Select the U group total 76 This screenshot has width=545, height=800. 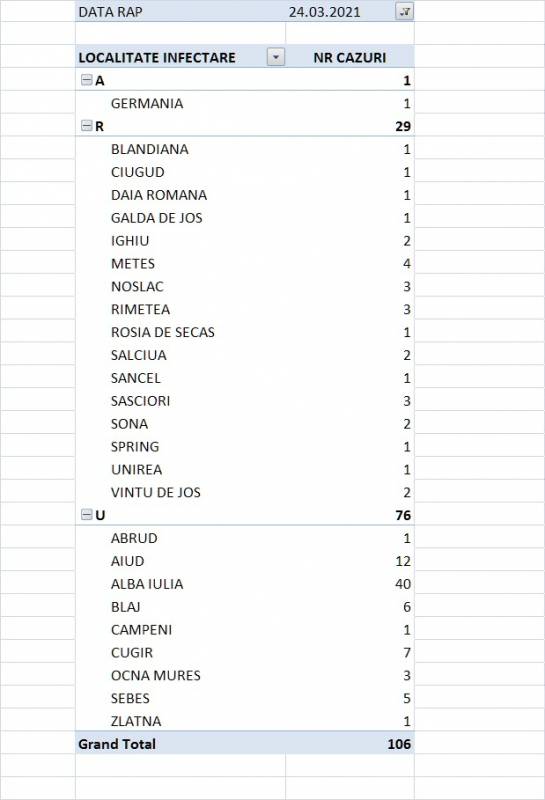[403, 515]
